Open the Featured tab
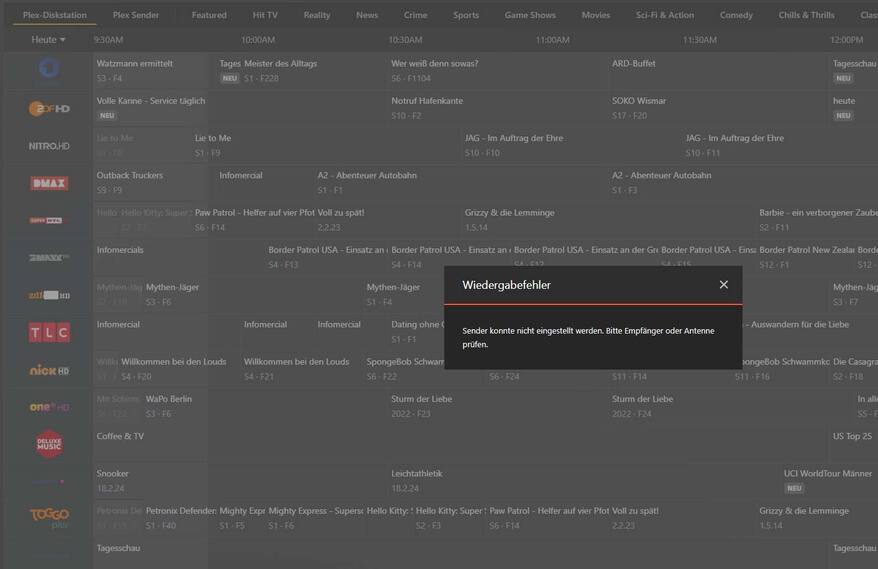 pyautogui.click(x=209, y=15)
